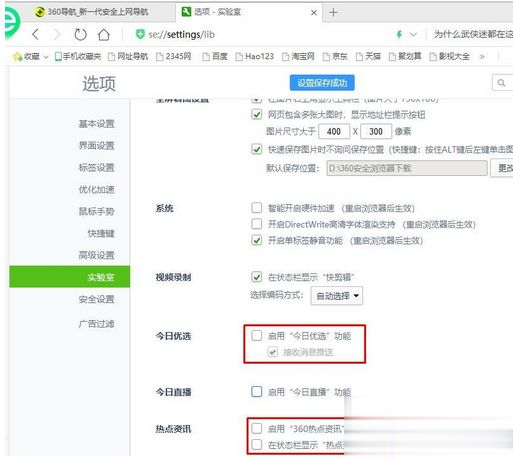The image size is (513, 459).
Task: Open 百度 bookmark
Action: click(215, 57)
